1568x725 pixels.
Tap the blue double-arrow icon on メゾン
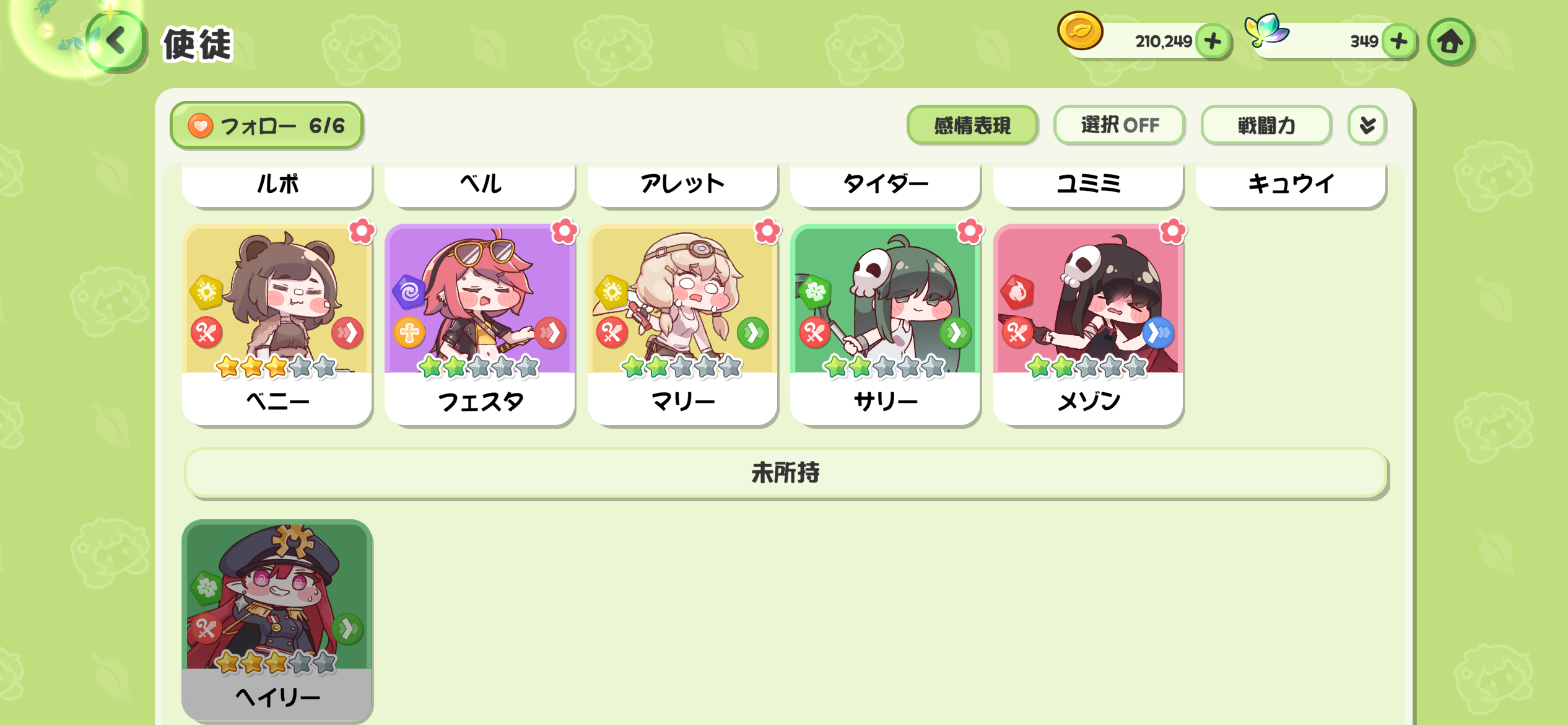(1157, 333)
